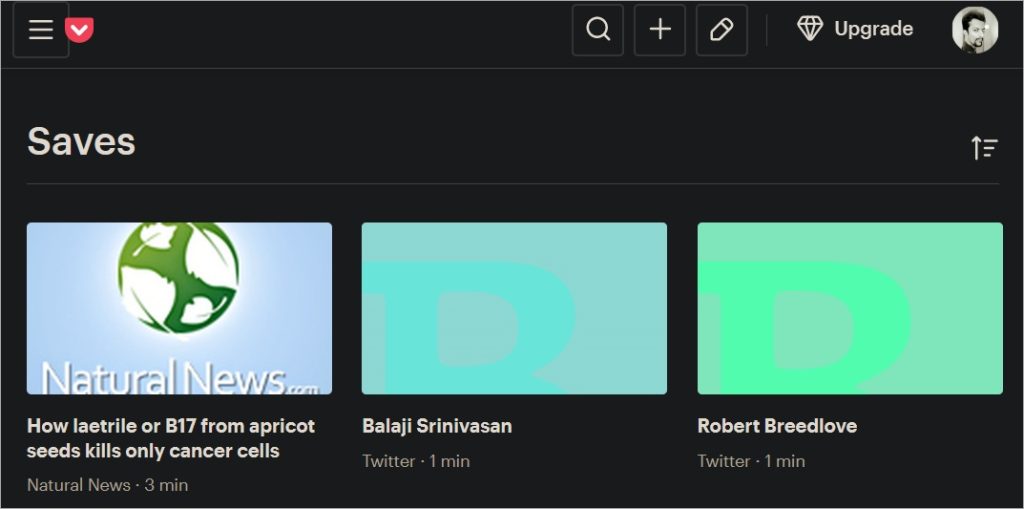Open the Balaji Srinivasan title link
1024x509 pixels.
(437, 426)
